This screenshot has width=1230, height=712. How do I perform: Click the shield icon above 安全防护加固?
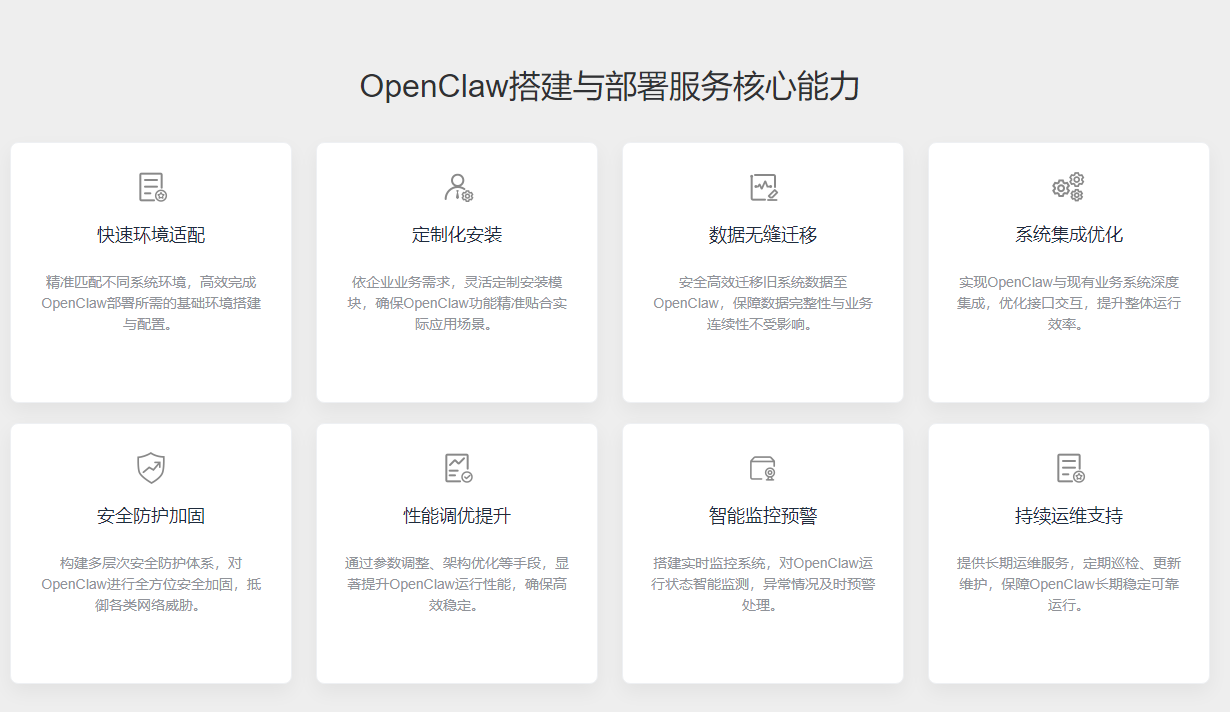click(x=151, y=468)
